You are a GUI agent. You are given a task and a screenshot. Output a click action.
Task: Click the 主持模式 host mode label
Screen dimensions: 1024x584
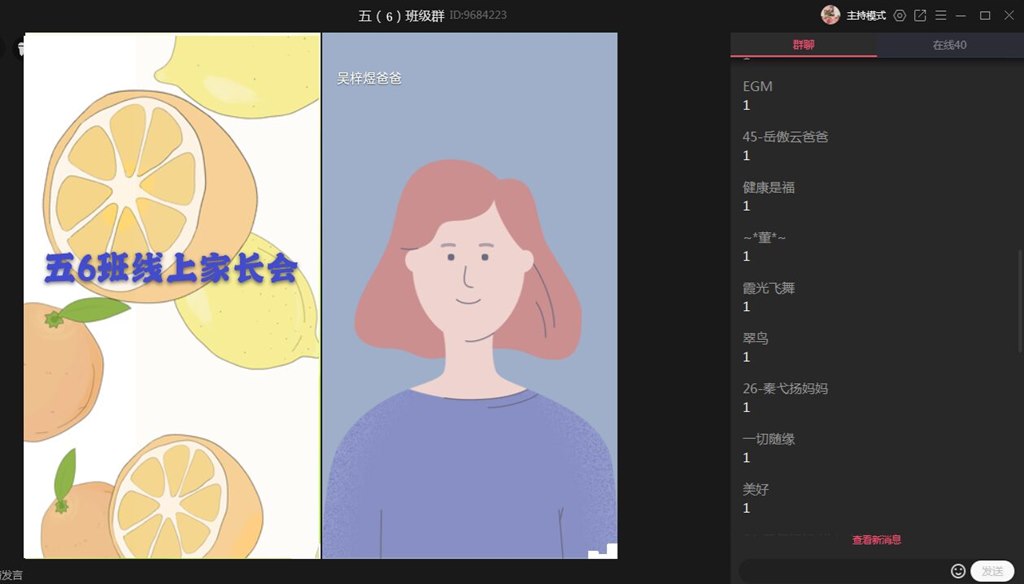click(866, 16)
